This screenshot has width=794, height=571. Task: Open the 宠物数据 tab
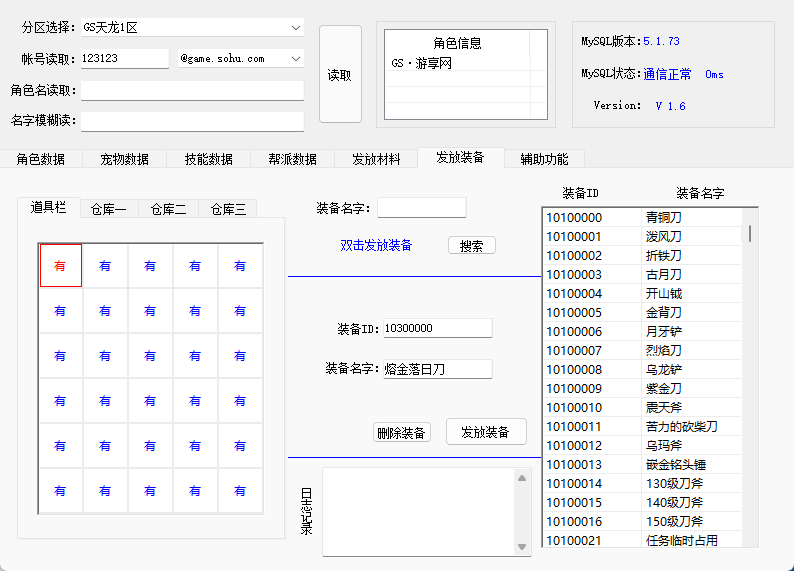(125, 159)
